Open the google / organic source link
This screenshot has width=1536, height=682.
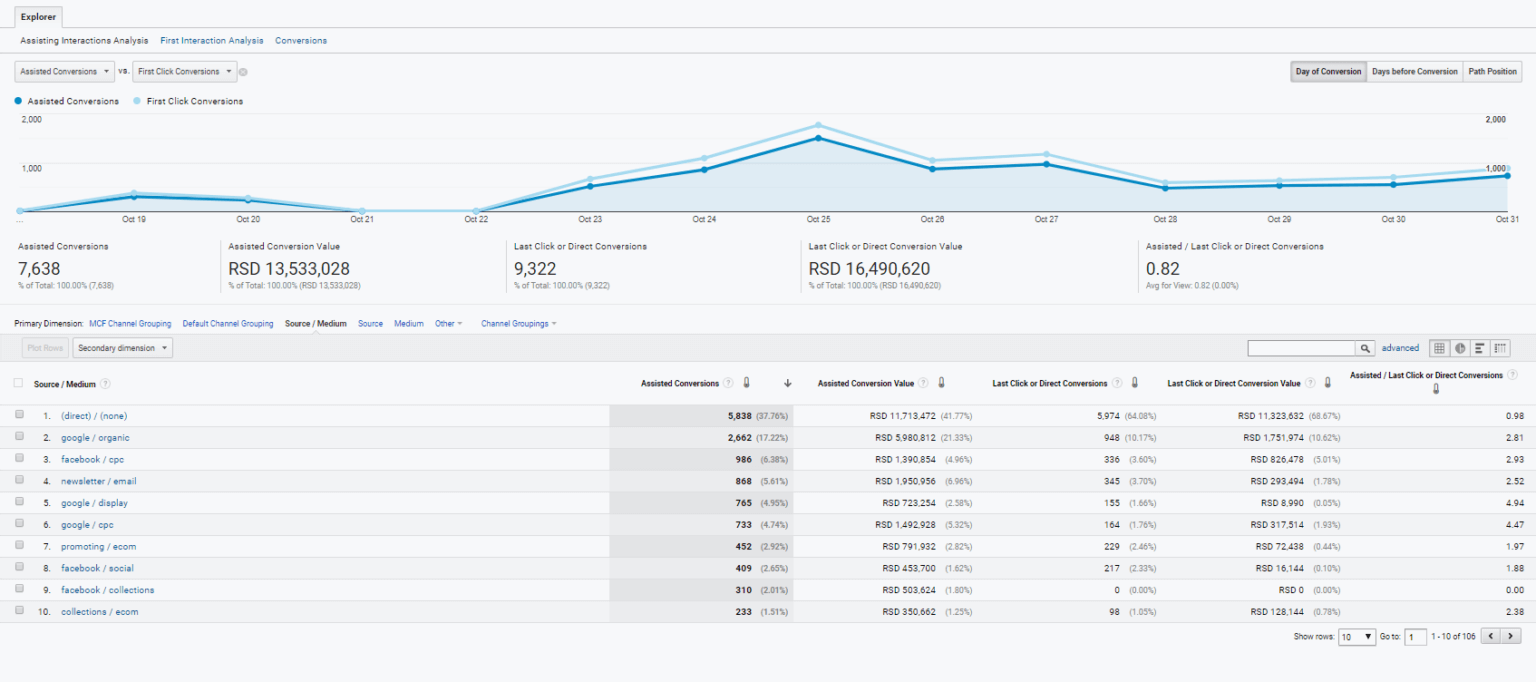pyautogui.click(x=95, y=438)
